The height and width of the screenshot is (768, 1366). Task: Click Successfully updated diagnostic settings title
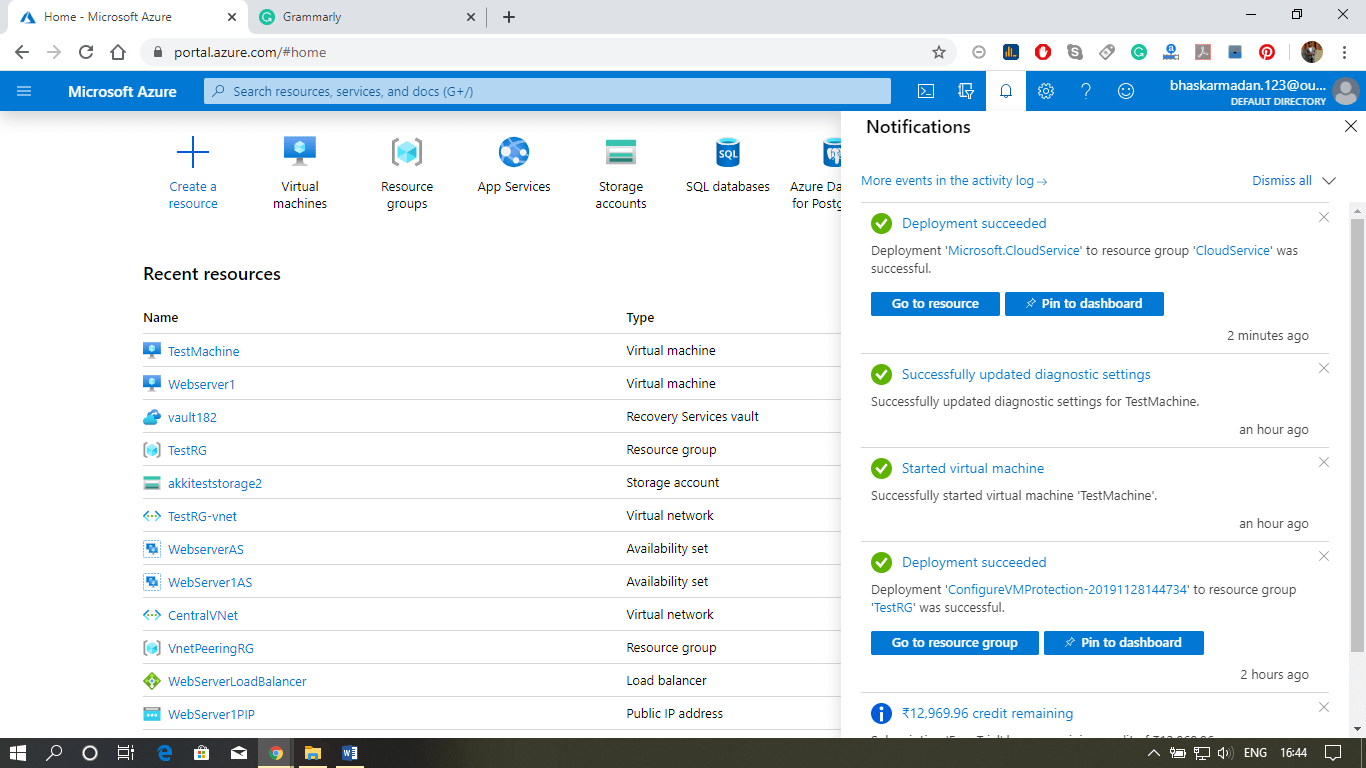tap(1026, 374)
